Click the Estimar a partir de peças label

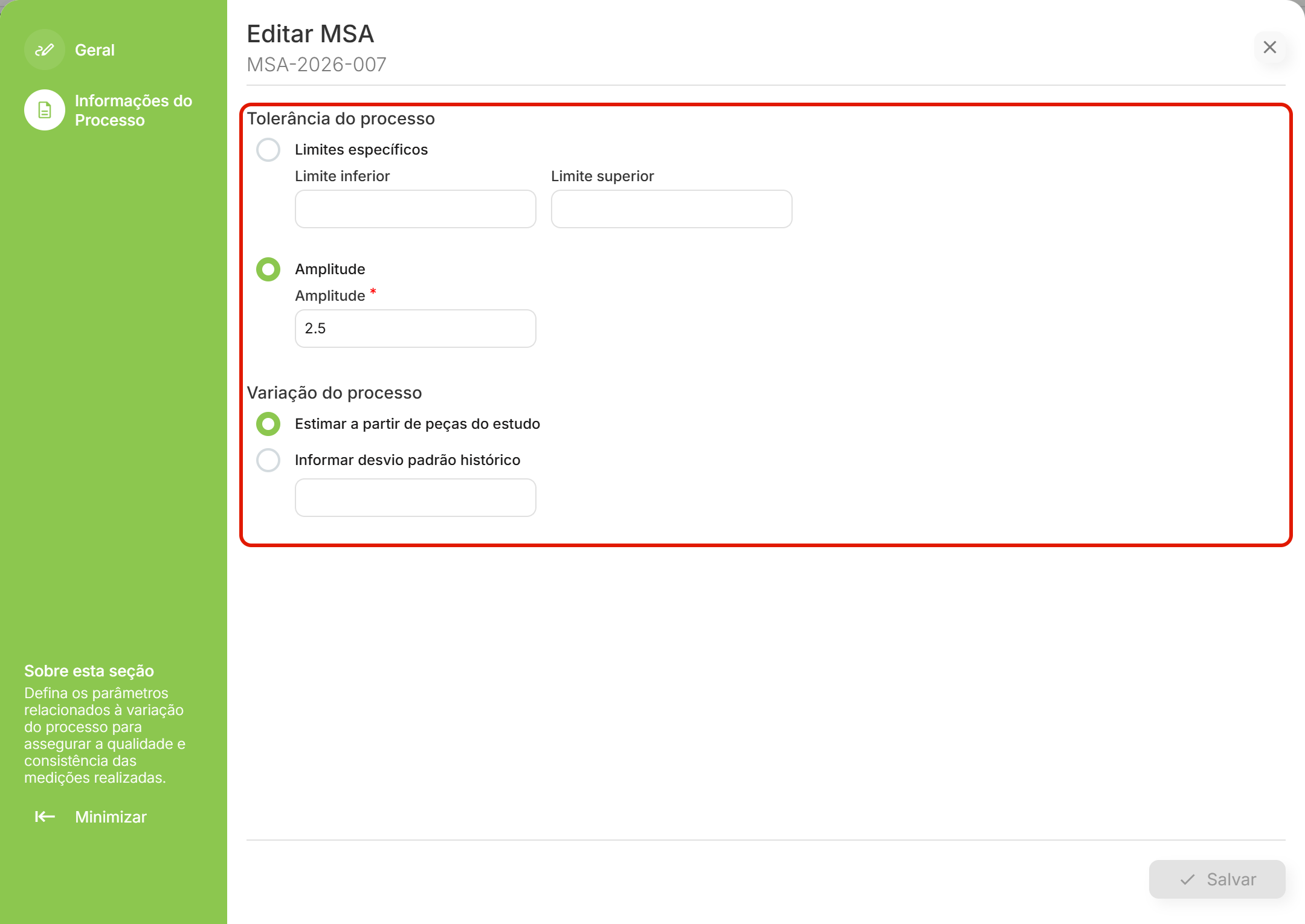tap(417, 424)
